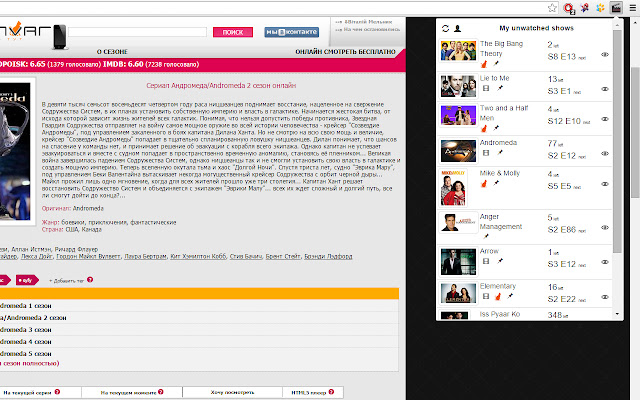Screen dimensions: 640x400
Task: Toggle eye icon for Two and a Half Men
Action: tap(605, 119)
